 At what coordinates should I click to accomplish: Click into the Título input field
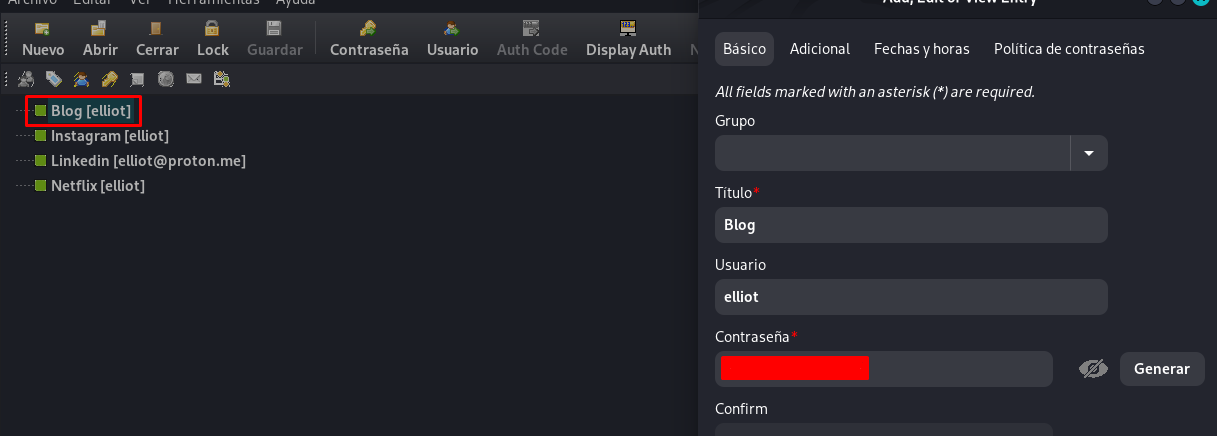[911, 225]
